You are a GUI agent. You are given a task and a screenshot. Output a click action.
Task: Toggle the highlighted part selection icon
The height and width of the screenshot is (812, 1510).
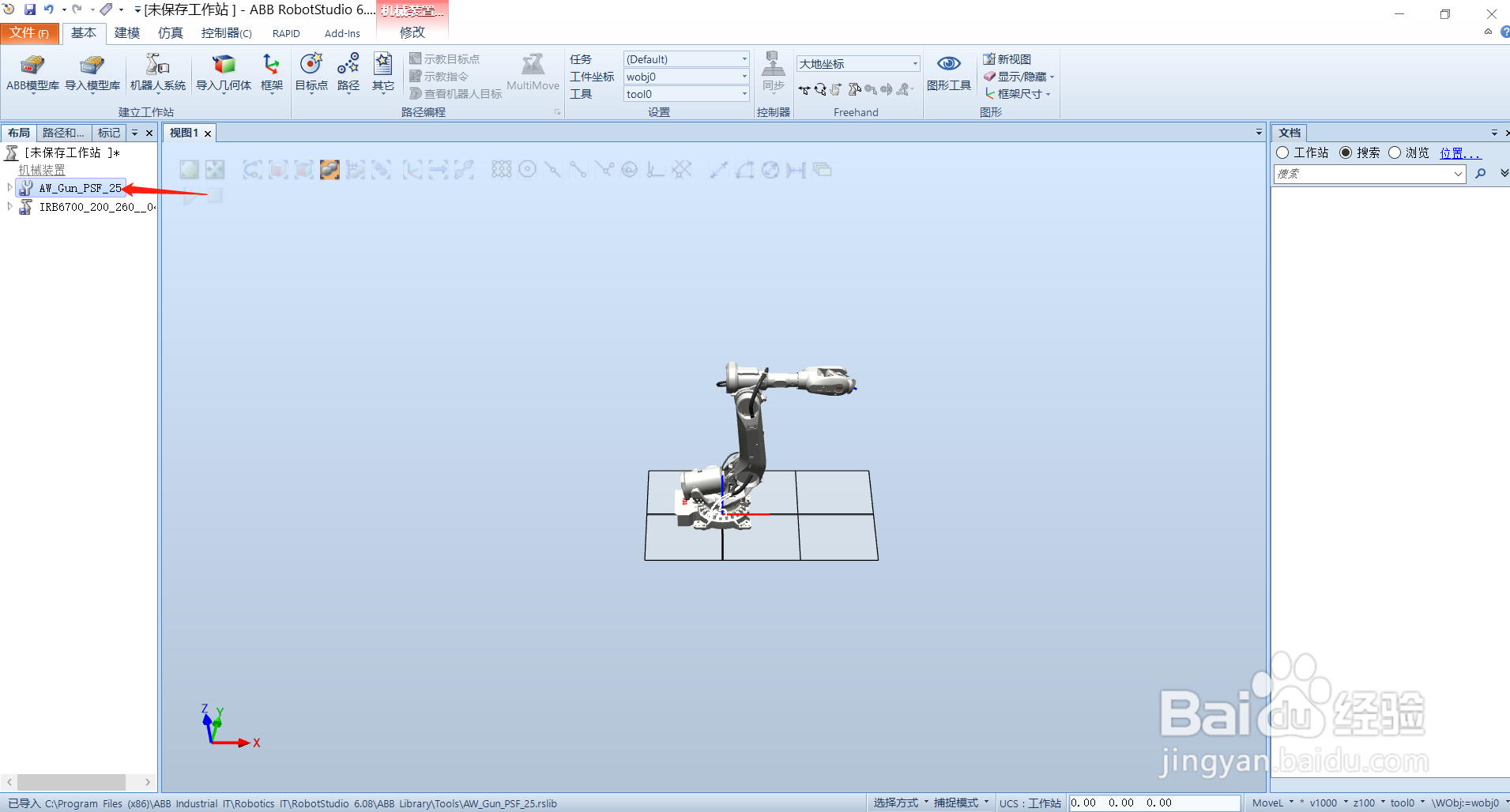pos(329,169)
